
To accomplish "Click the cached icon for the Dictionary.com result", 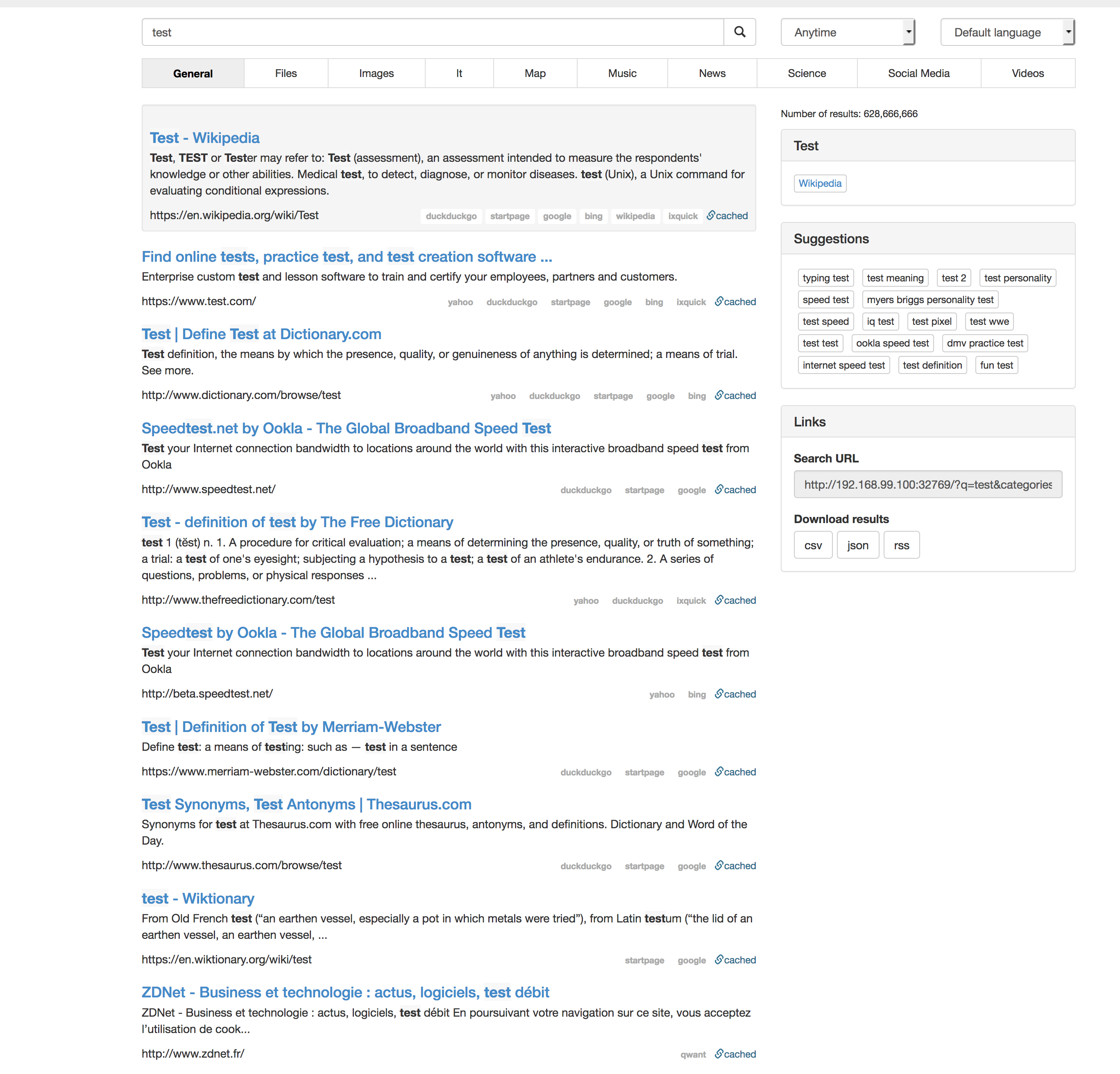I will click(x=735, y=395).
